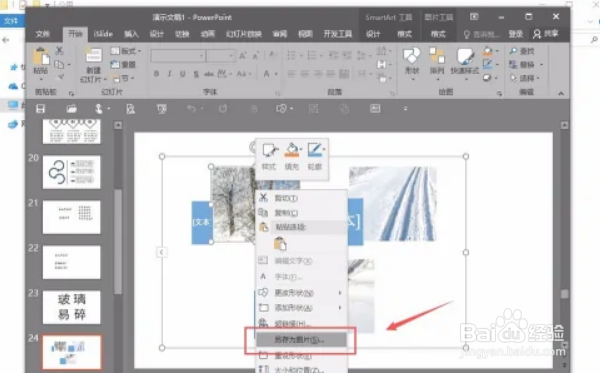The width and height of the screenshot is (600, 373).
Task: Click the Print Preview icon in quick toolbar
Action: (130, 109)
